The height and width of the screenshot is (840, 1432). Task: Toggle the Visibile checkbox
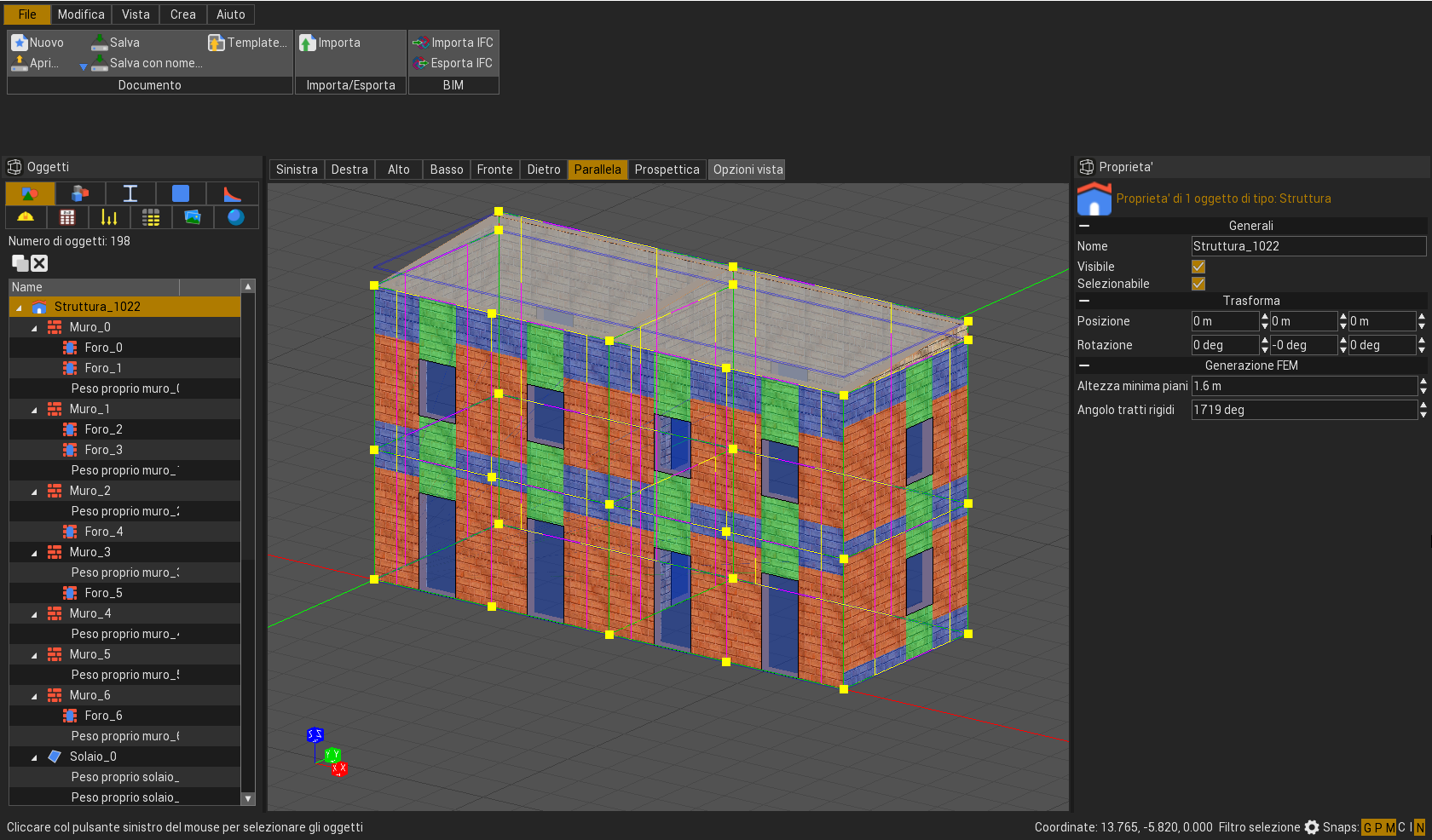tap(1198, 267)
